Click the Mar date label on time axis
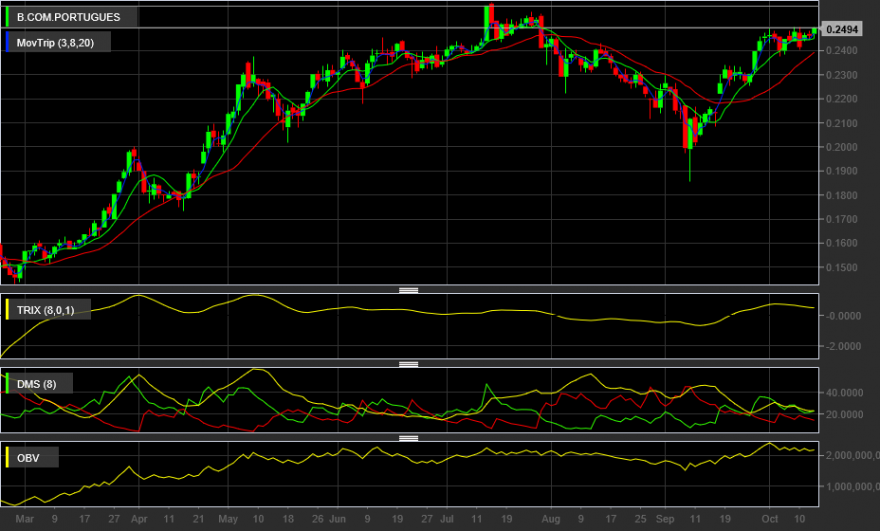880x531 pixels. point(25,519)
